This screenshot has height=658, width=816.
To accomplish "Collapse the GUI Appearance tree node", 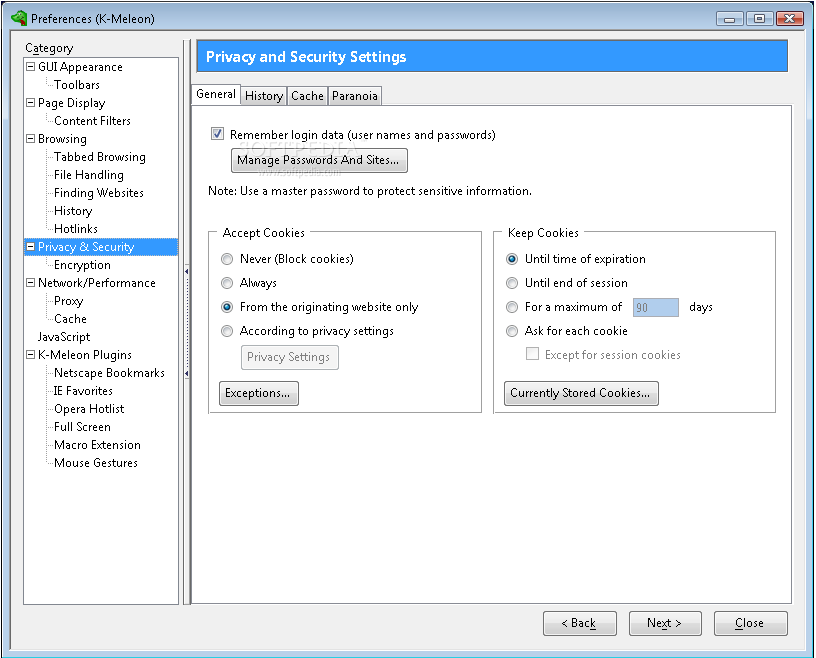I will (31, 66).
